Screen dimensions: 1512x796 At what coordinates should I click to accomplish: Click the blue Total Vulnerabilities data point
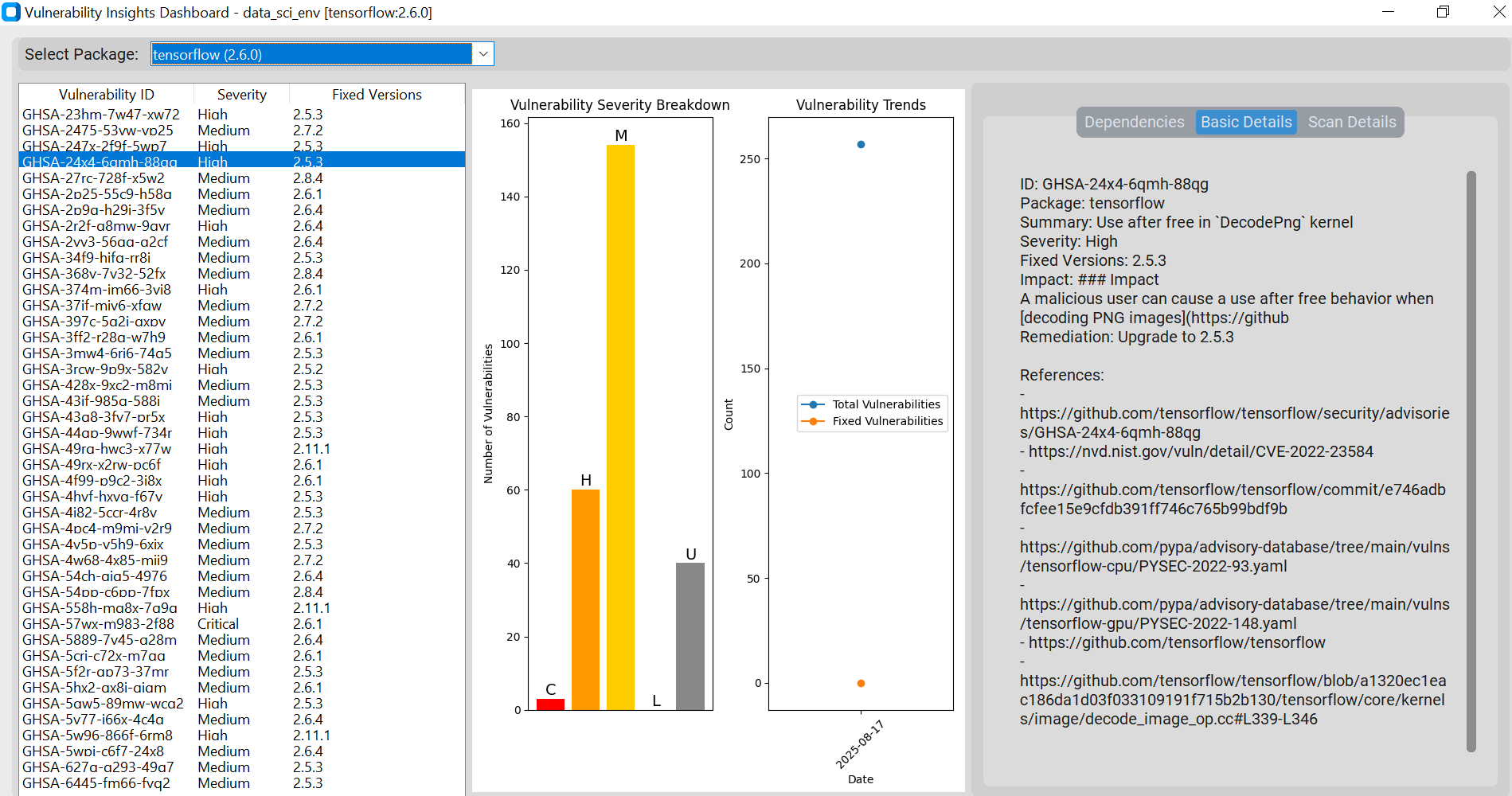861,145
